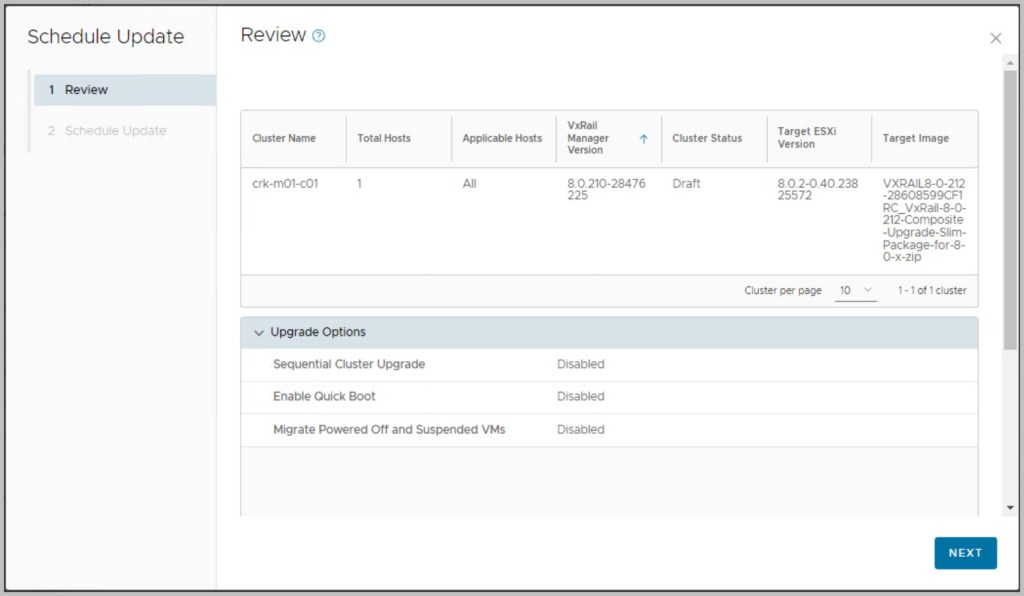
Task: Click the Sequential Cluster Upgrade row
Action: click(349, 364)
